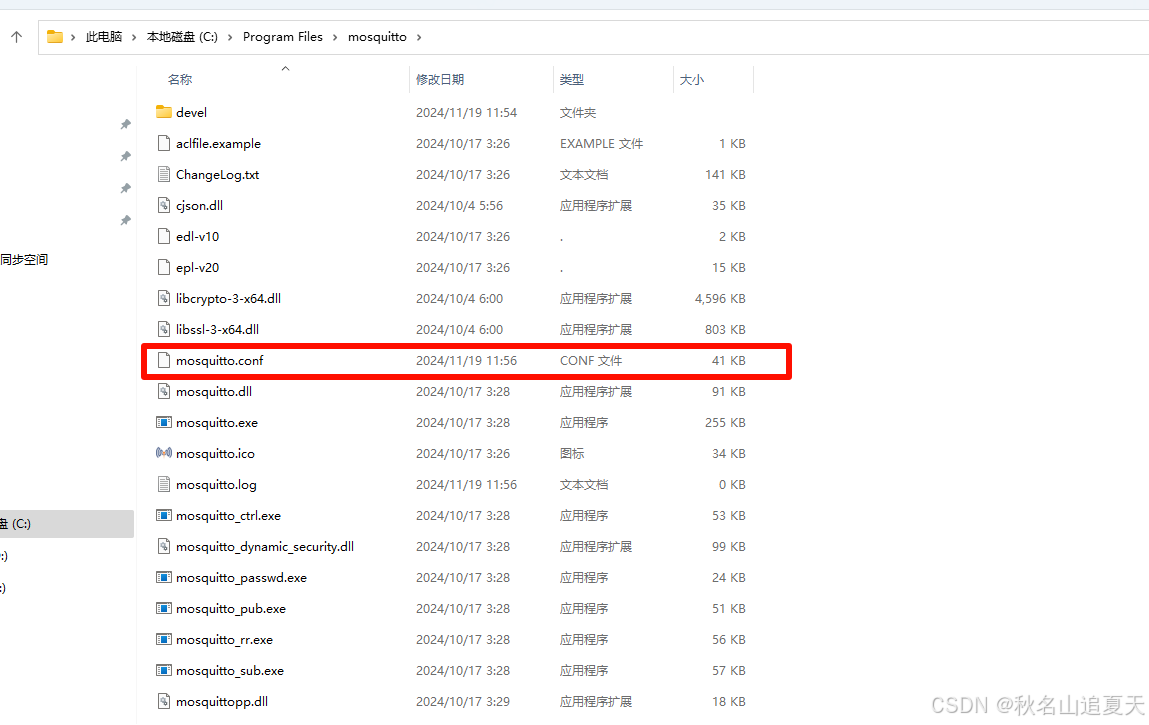Go to 此电脑 in the breadcrumb
The height and width of the screenshot is (725, 1149).
[104, 37]
